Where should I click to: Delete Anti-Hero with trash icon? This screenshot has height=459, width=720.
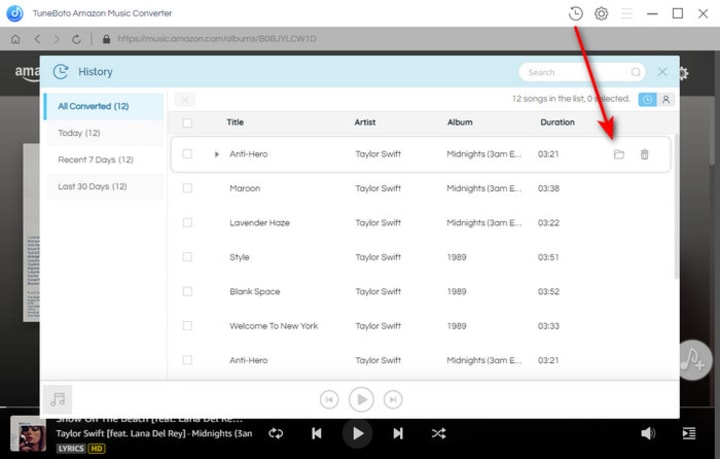click(x=644, y=154)
